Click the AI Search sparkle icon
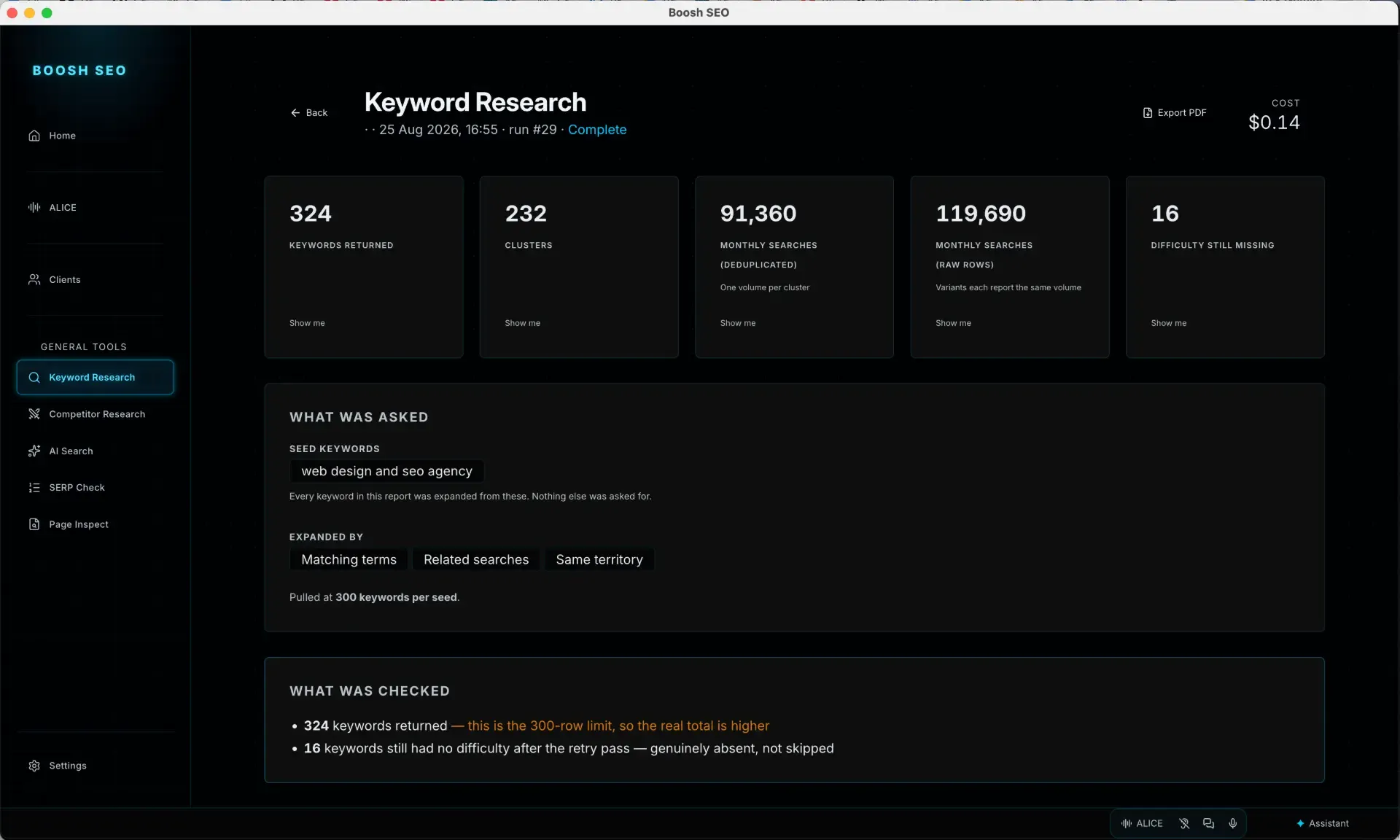Image resolution: width=1400 pixels, height=840 pixels. coord(34,451)
